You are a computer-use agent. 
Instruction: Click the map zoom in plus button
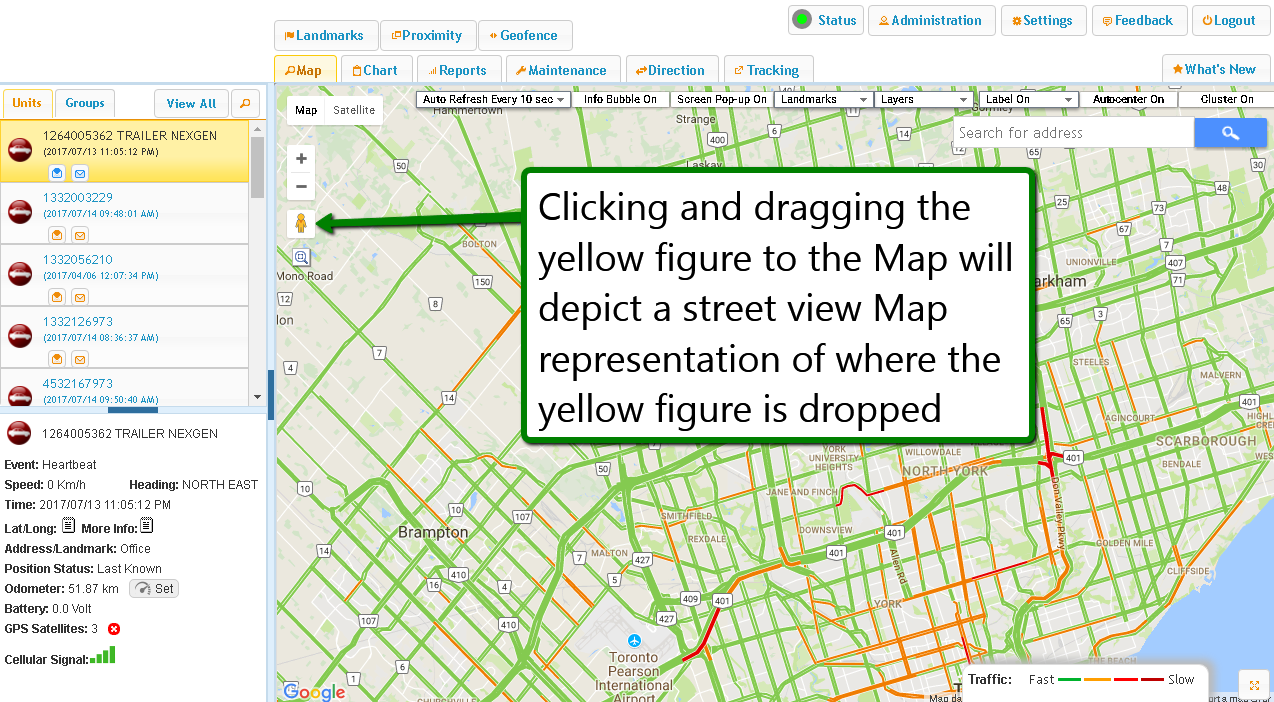tap(301, 159)
